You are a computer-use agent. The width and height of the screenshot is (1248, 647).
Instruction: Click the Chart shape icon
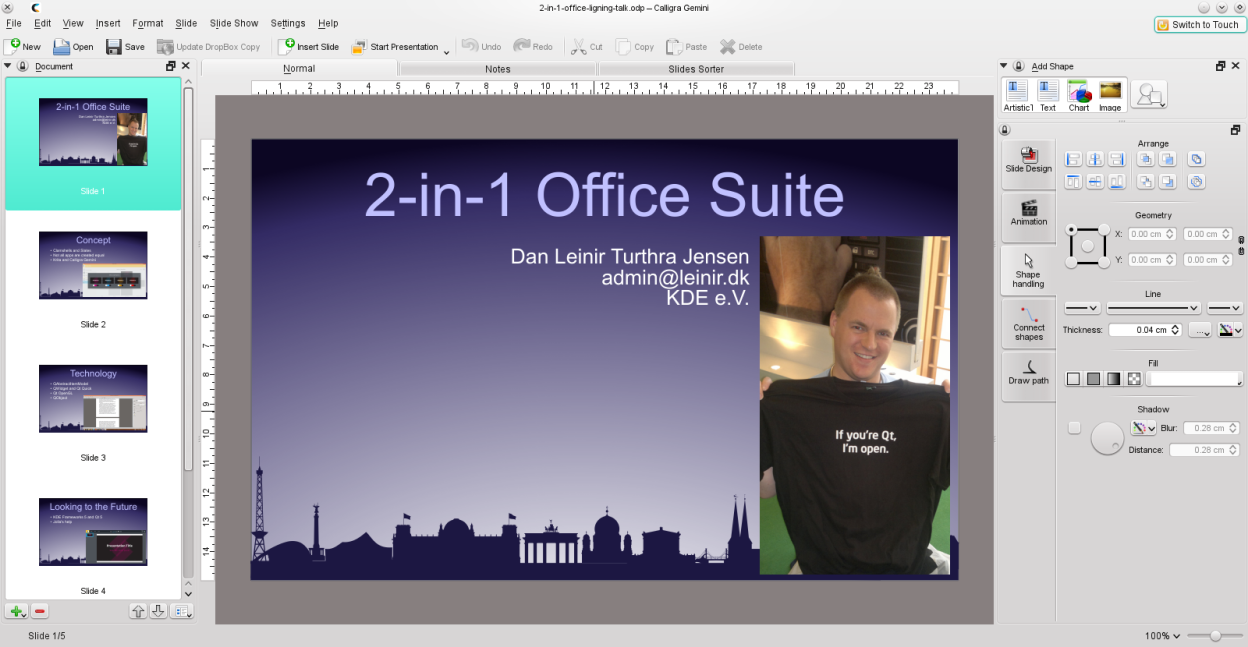coord(1079,94)
